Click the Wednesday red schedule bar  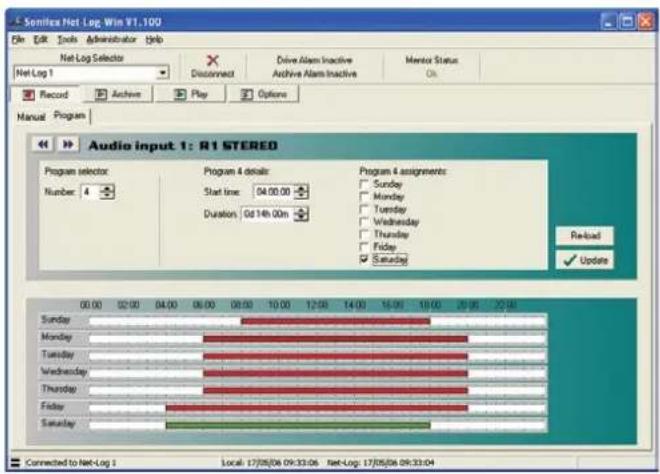pyautogui.click(x=335, y=373)
